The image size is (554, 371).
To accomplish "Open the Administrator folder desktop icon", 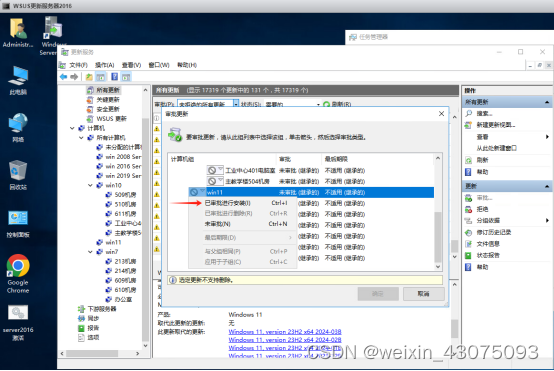I will click(x=18, y=33).
